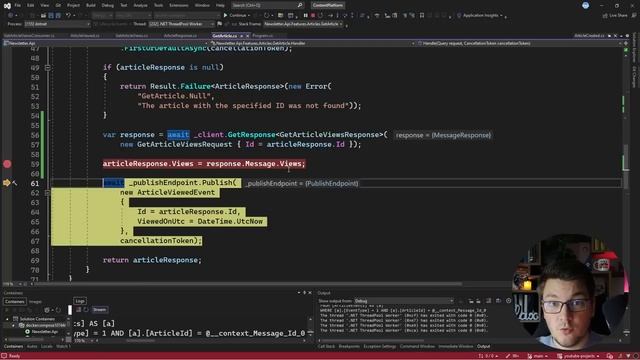Switch to the Call Stack tab
This screenshot has height=360, width=640.
point(326,347)
